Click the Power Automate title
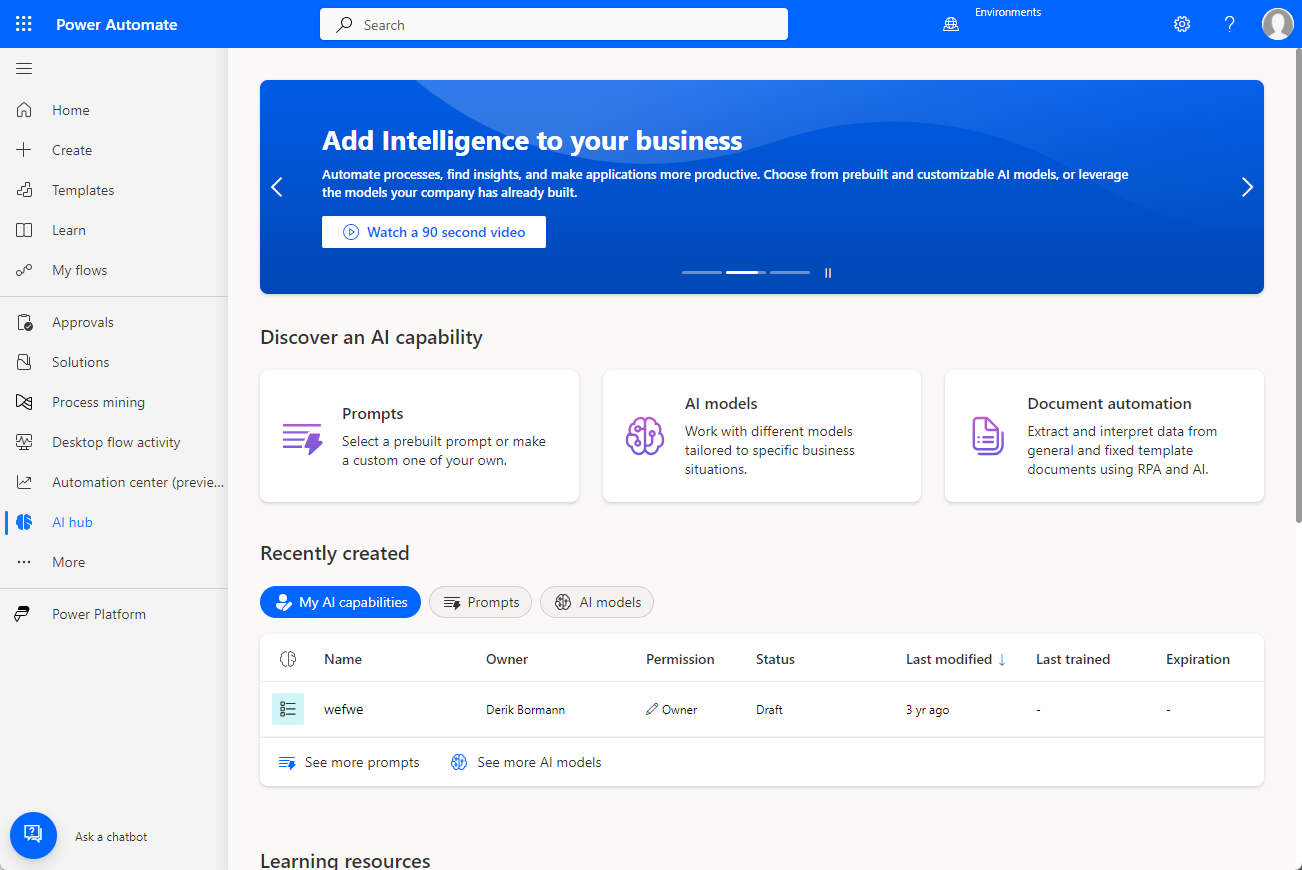Image resolution: width=1302 pixels, height=870 pixels. [x=117, y=24]
